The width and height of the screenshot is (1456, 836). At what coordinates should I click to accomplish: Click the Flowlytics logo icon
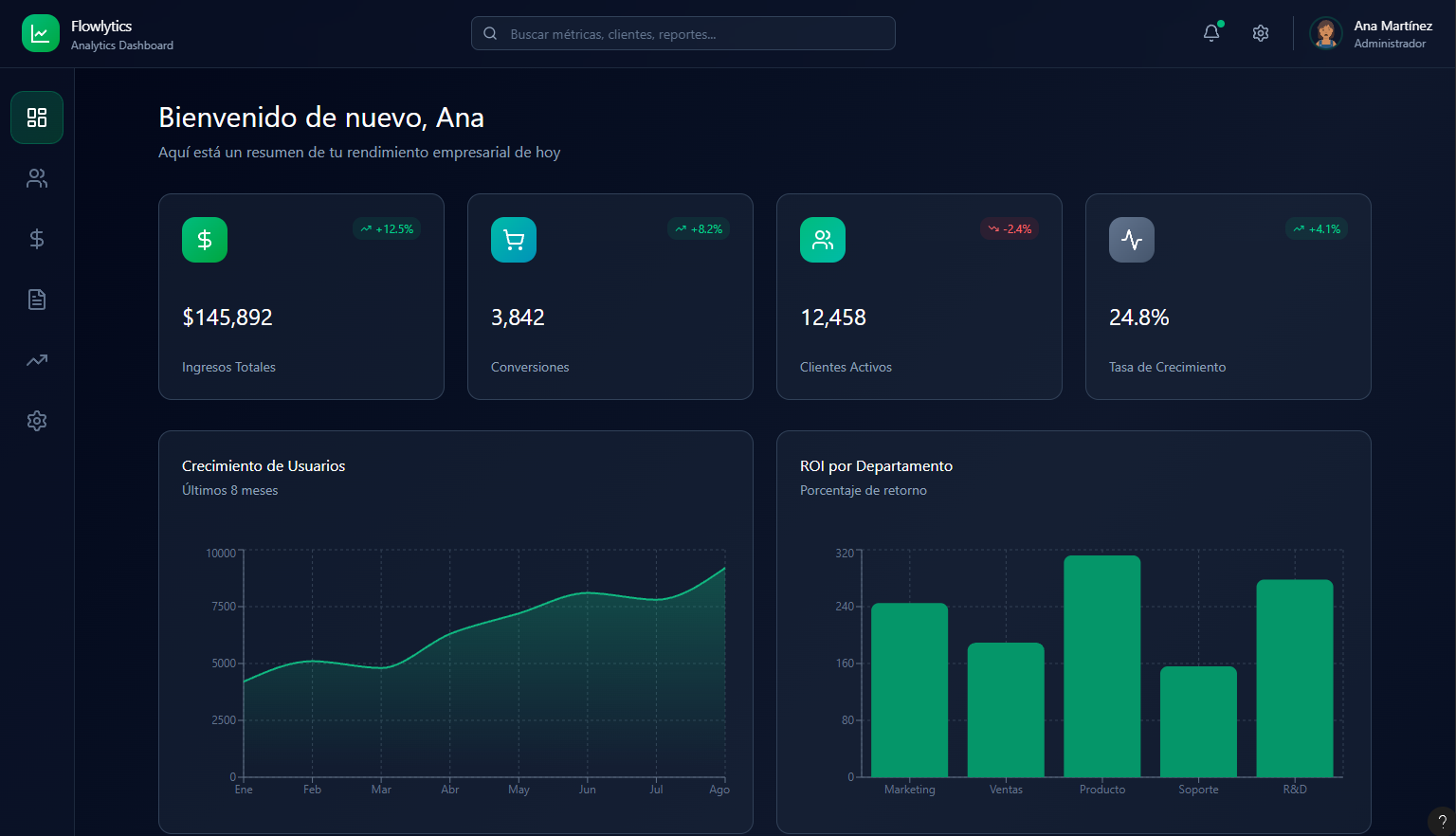tap(40, 33)
